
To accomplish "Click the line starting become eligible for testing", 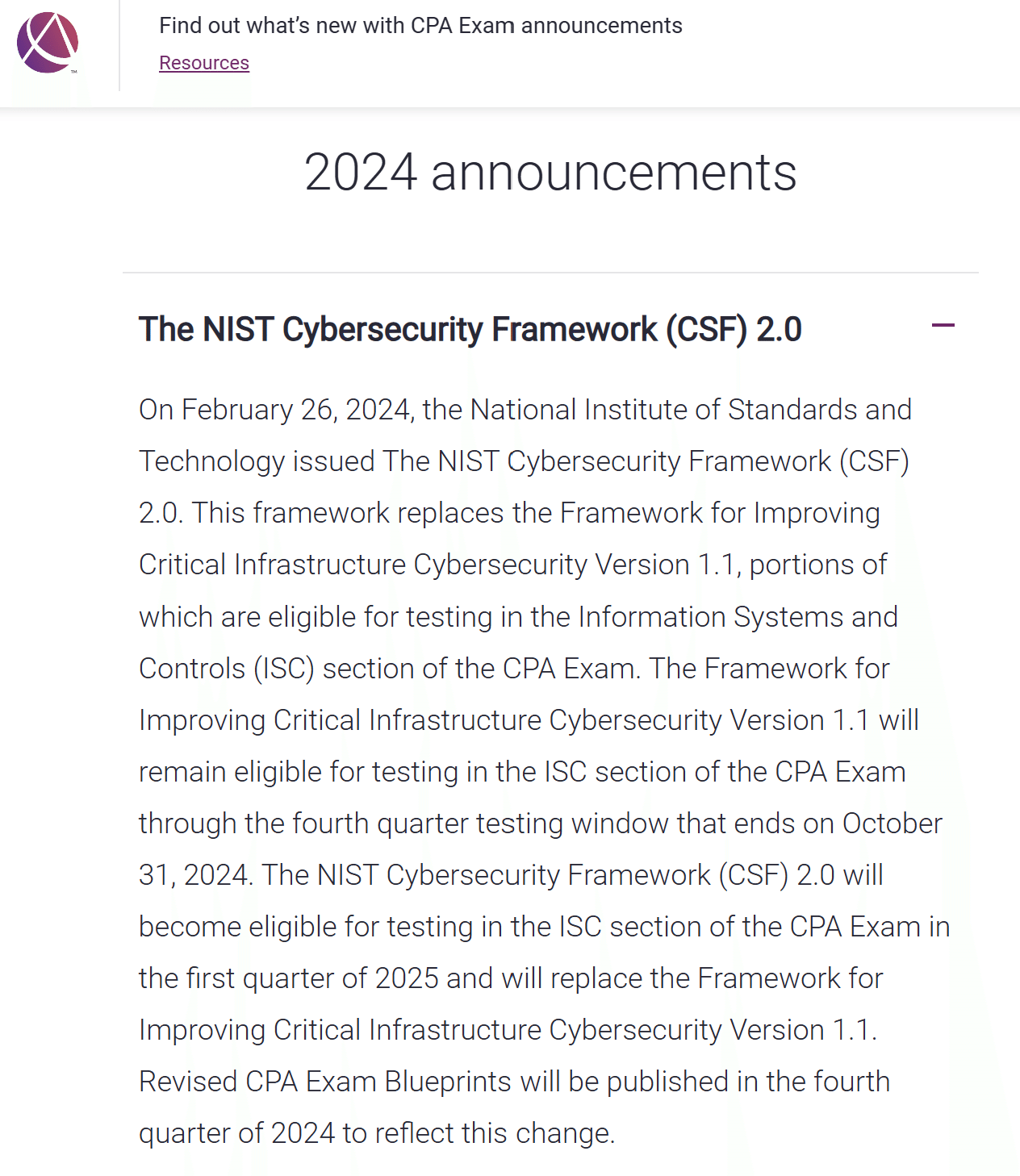I will click(x=545, y=927).
